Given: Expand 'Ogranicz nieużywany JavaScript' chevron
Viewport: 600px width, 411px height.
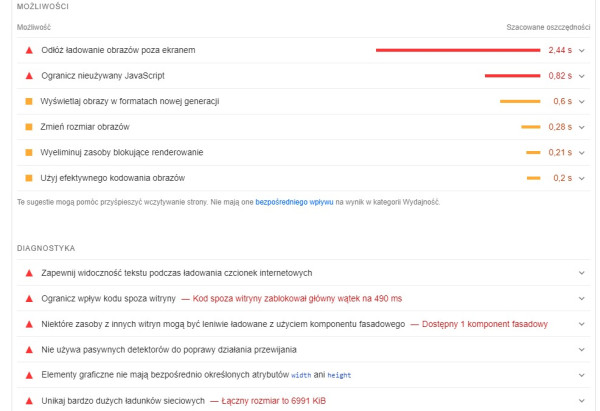Looking at the screenshot, I should tap(583, 75).
